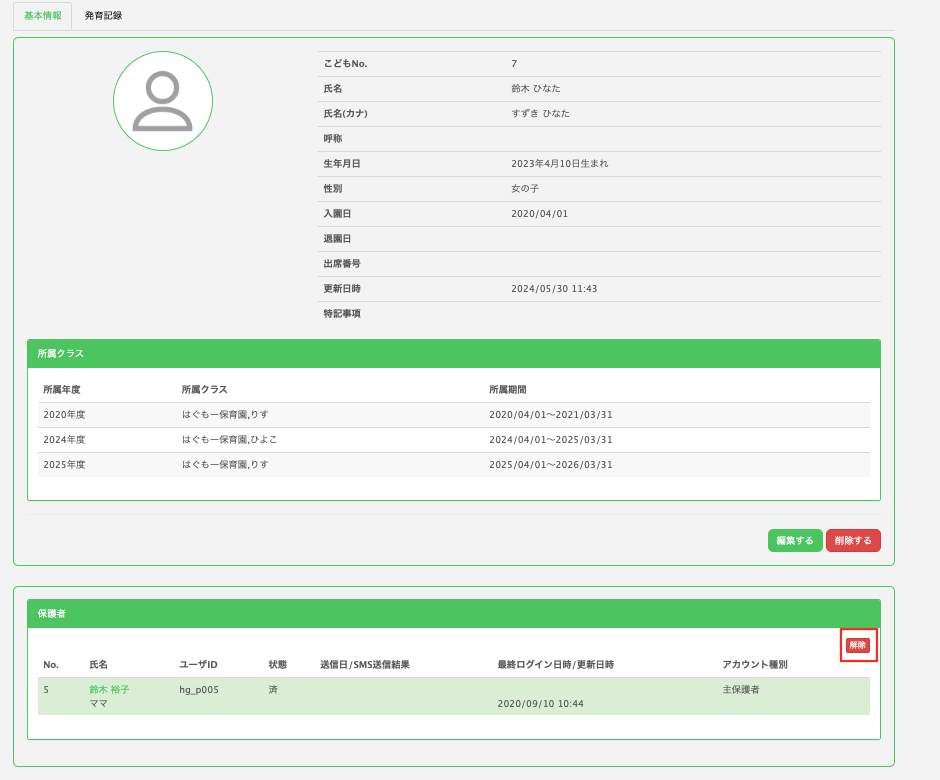Click the こどもNo. label
This screenshot has width=940, height=780.
tap(345, 64)
